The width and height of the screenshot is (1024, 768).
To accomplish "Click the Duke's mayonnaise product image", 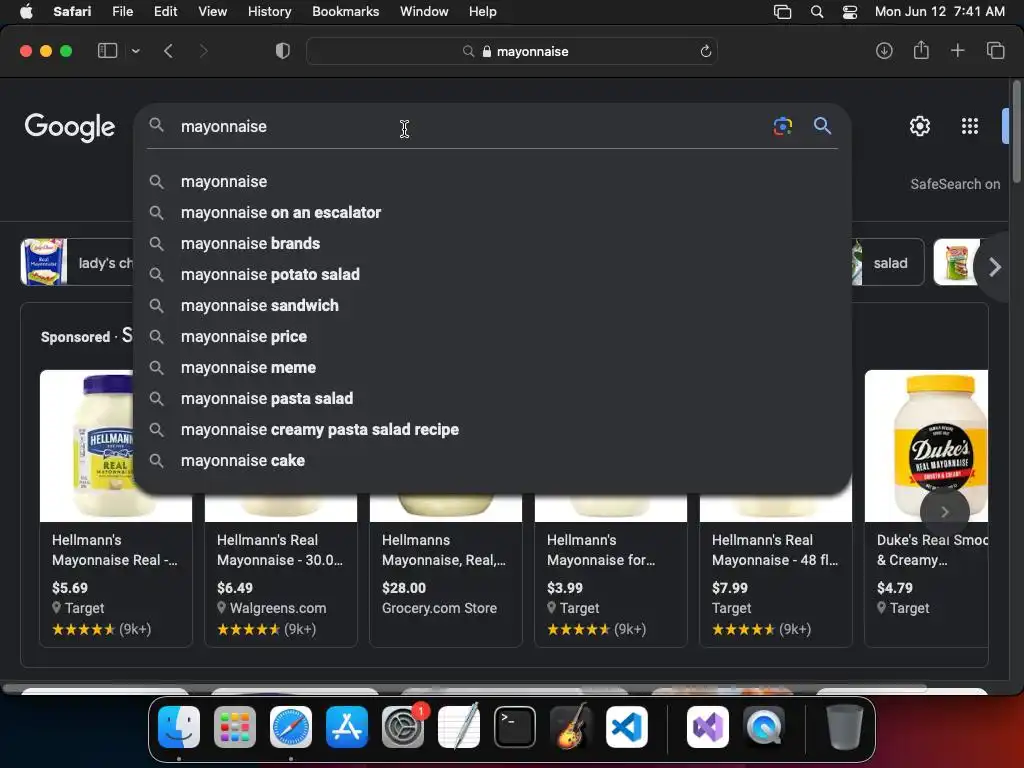I will point(926,445).
